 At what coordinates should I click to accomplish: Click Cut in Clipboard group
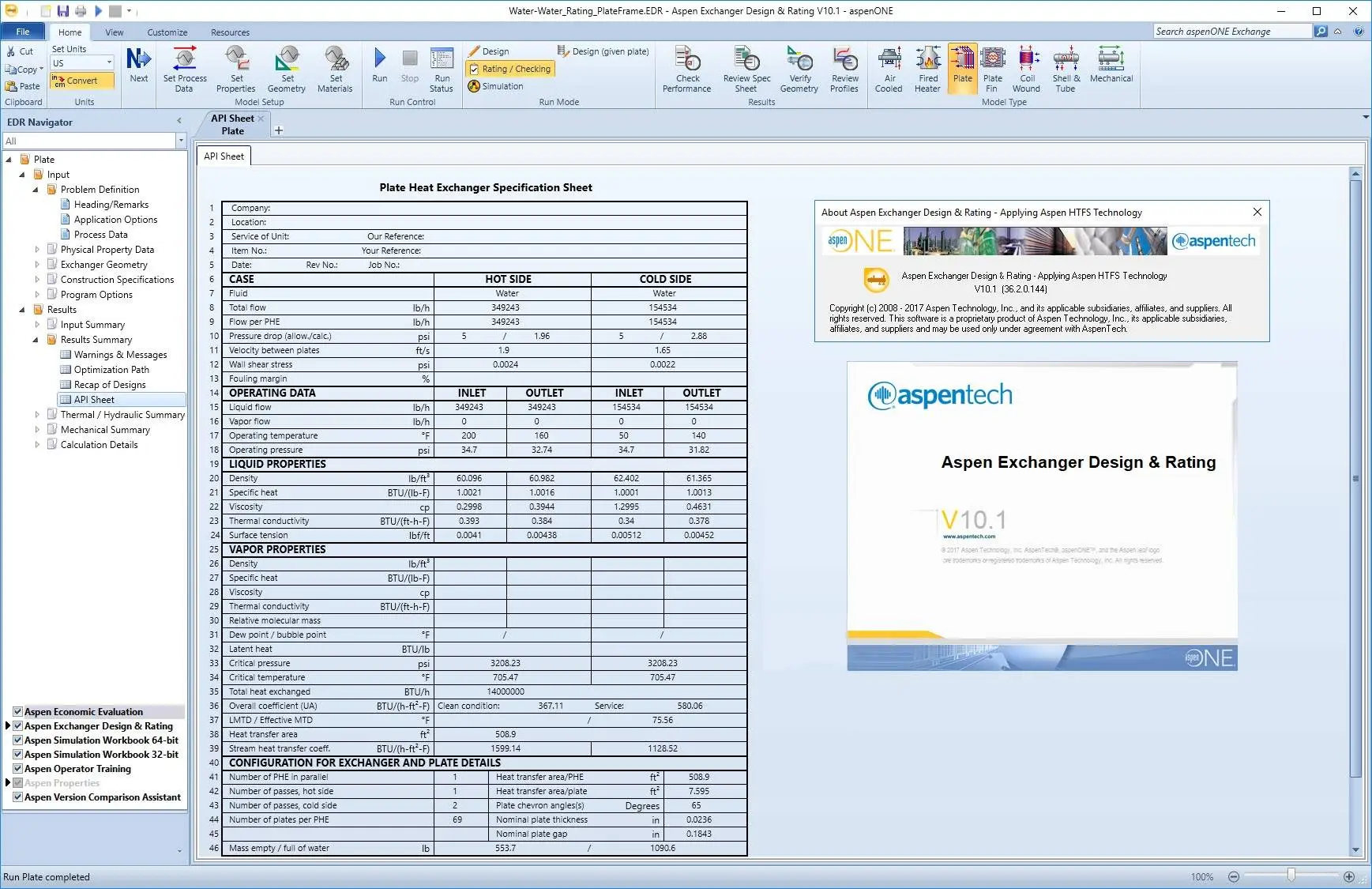pos(20,51)
